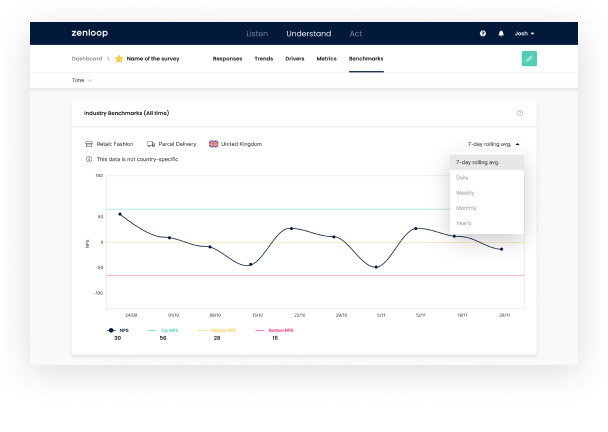Open the Trends tab
608x432 pixels.
point(264,59)
